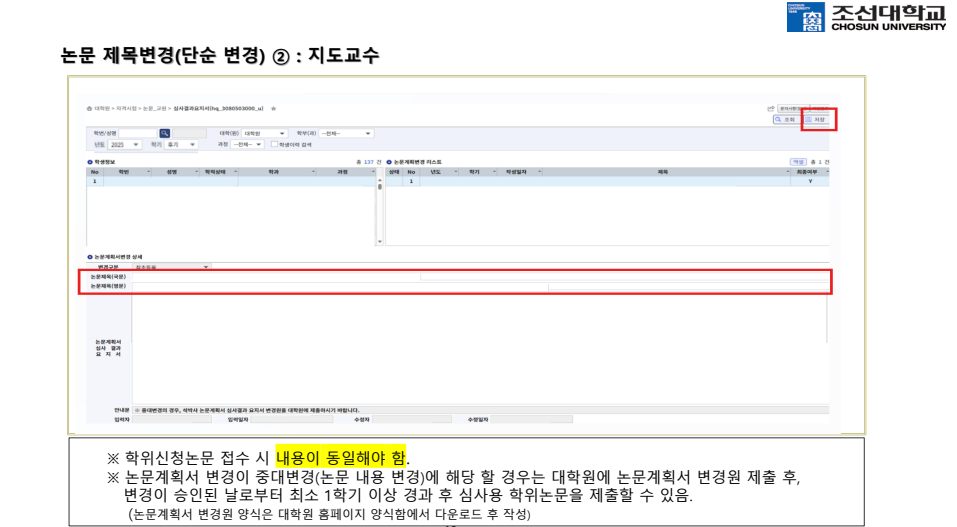957x527 pixels.
Task: Open the 학부(과) 전체 dropdown
Action: (x=346, y=133)
